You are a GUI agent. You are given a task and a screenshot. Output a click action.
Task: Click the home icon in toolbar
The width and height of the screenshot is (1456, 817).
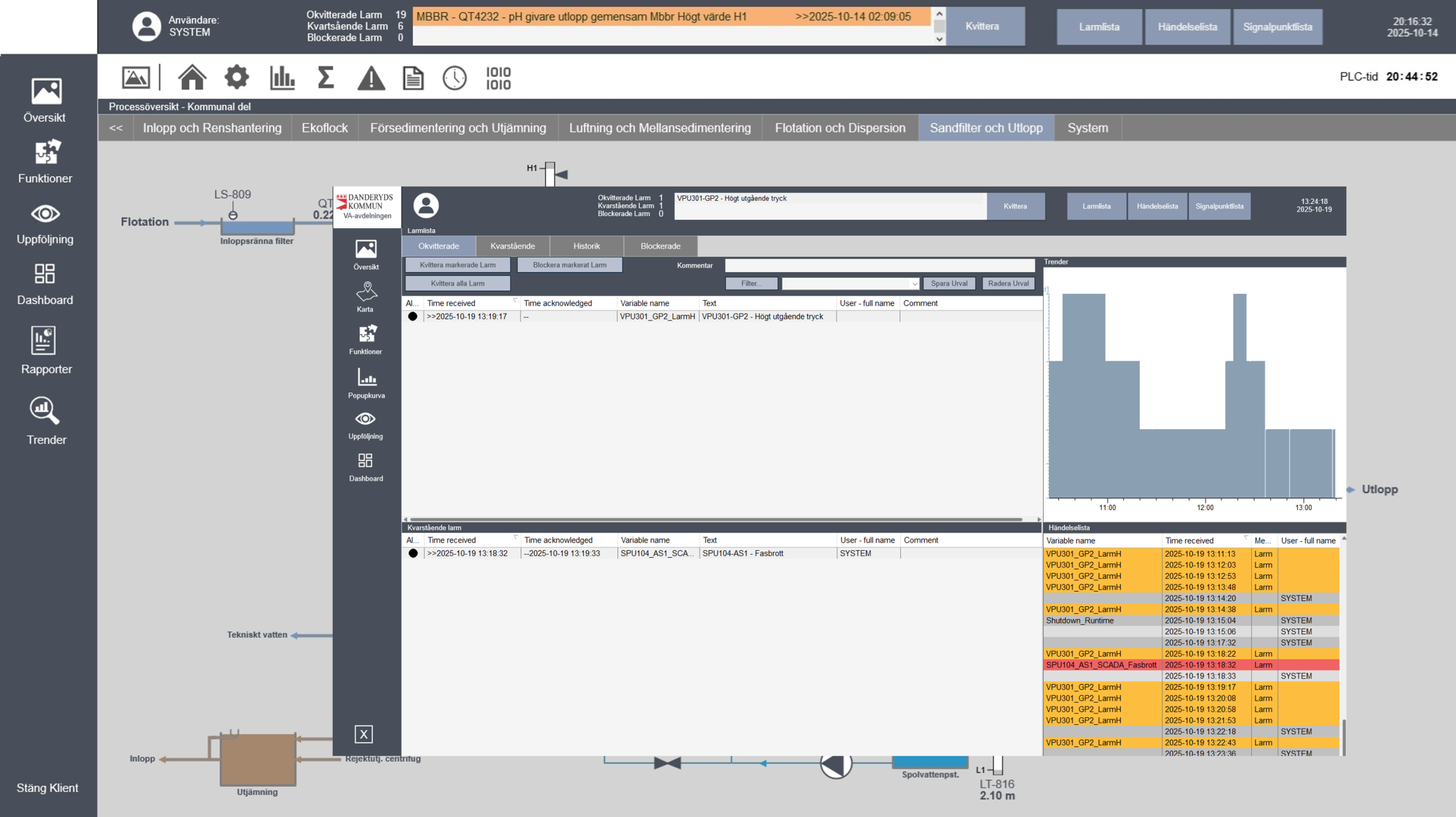(192, 77)
